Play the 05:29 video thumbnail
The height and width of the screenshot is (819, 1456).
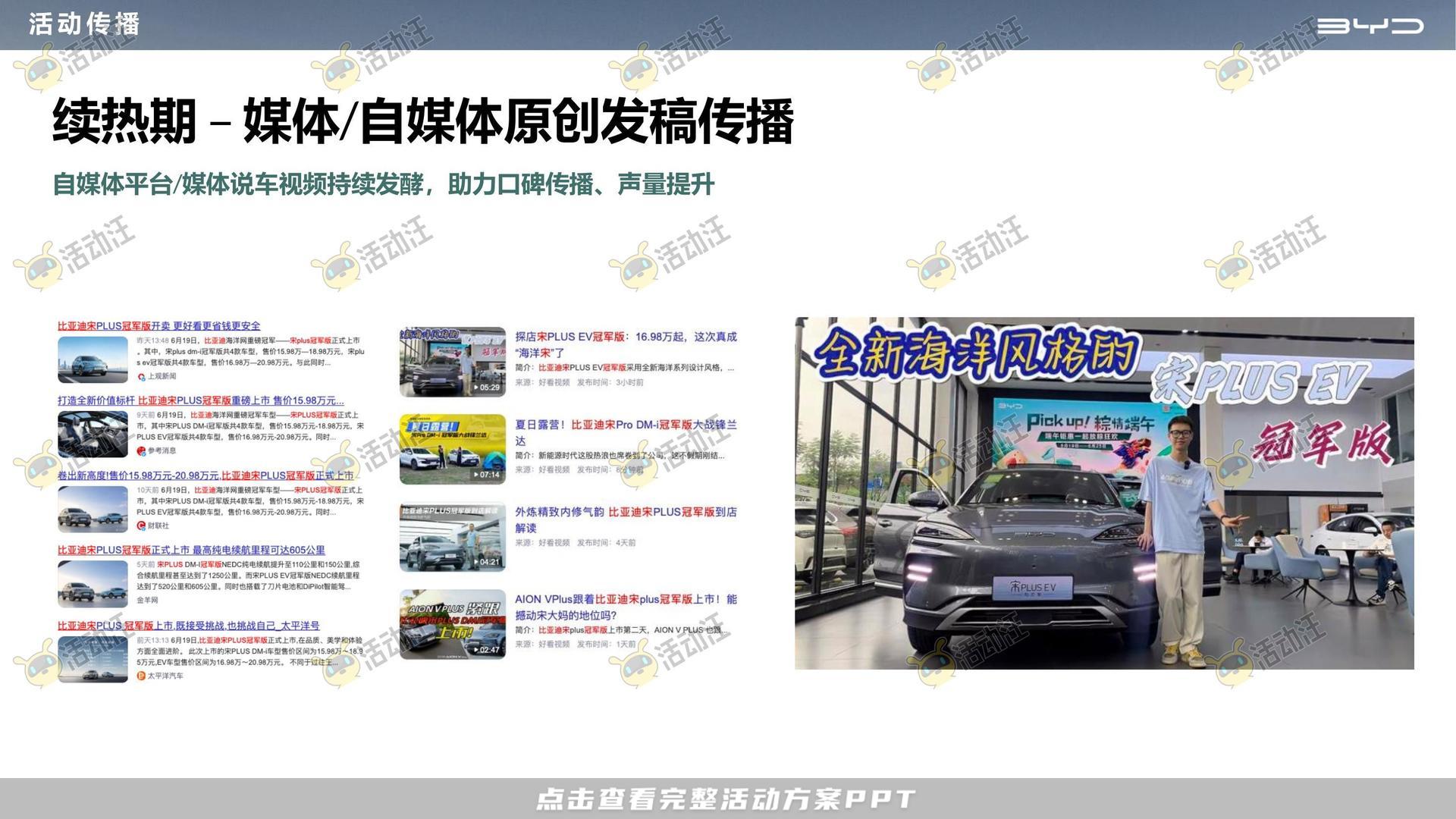point(453,362)
